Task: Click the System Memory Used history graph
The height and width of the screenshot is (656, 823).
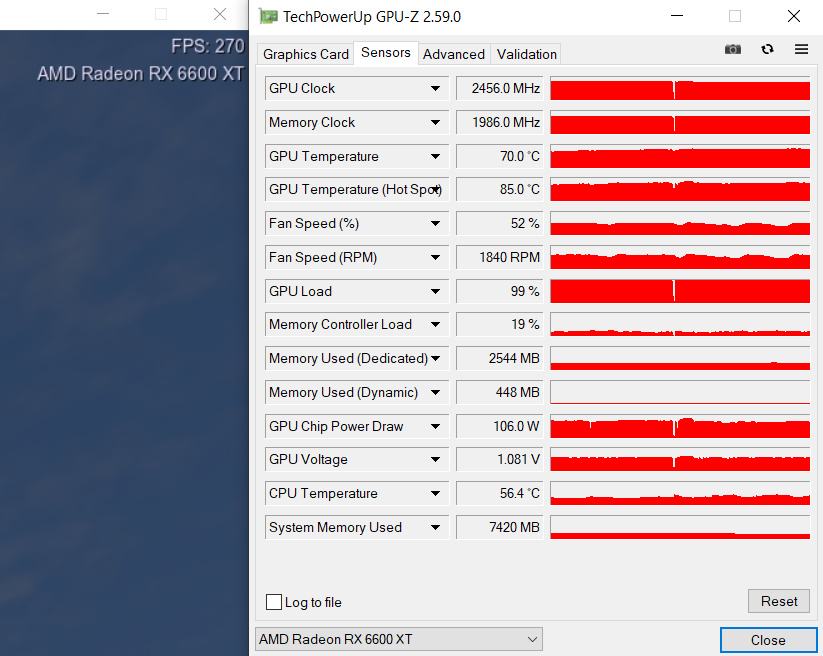Action: click(680, 527)
